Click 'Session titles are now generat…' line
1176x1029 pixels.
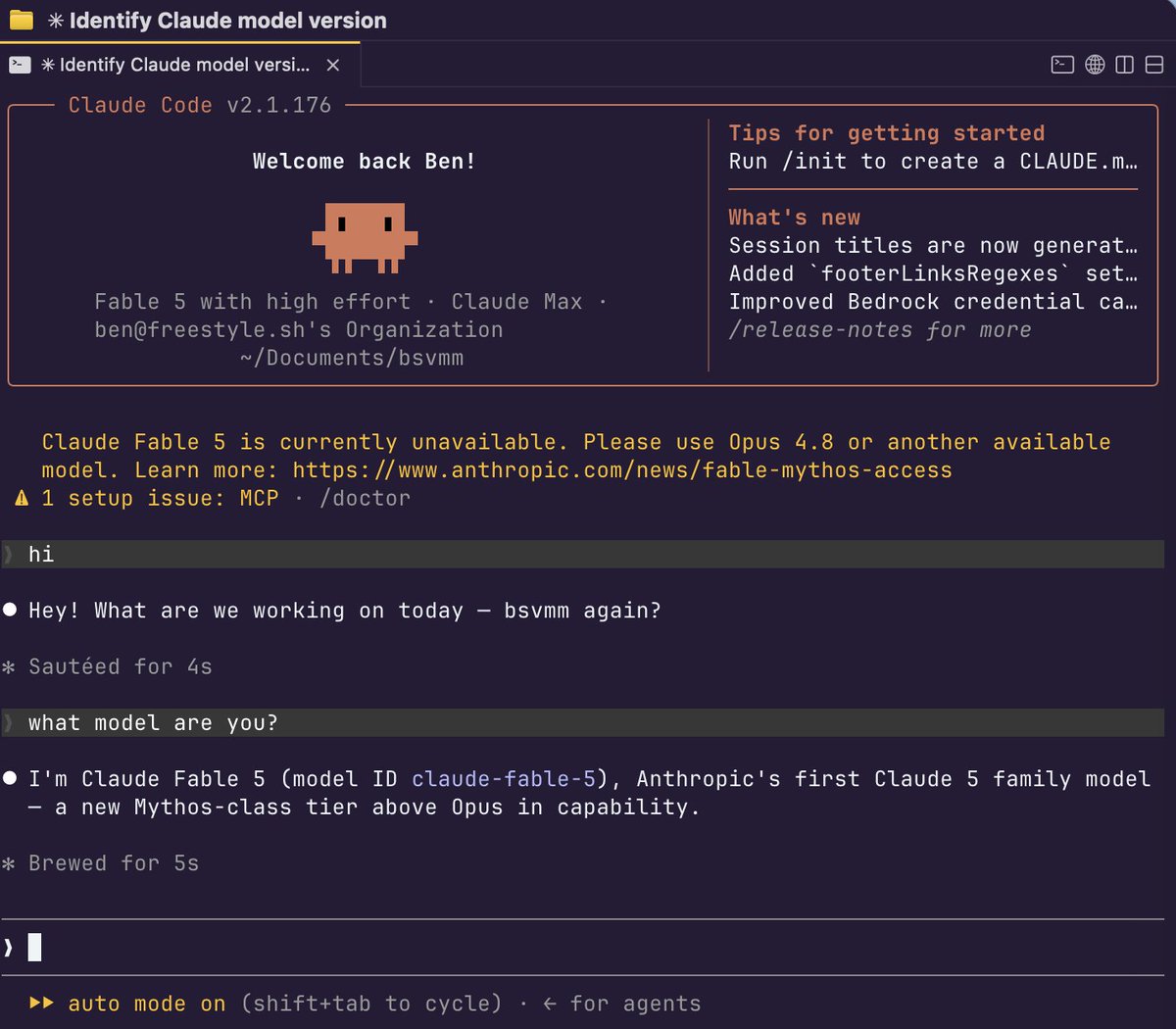tap(933, 246)
